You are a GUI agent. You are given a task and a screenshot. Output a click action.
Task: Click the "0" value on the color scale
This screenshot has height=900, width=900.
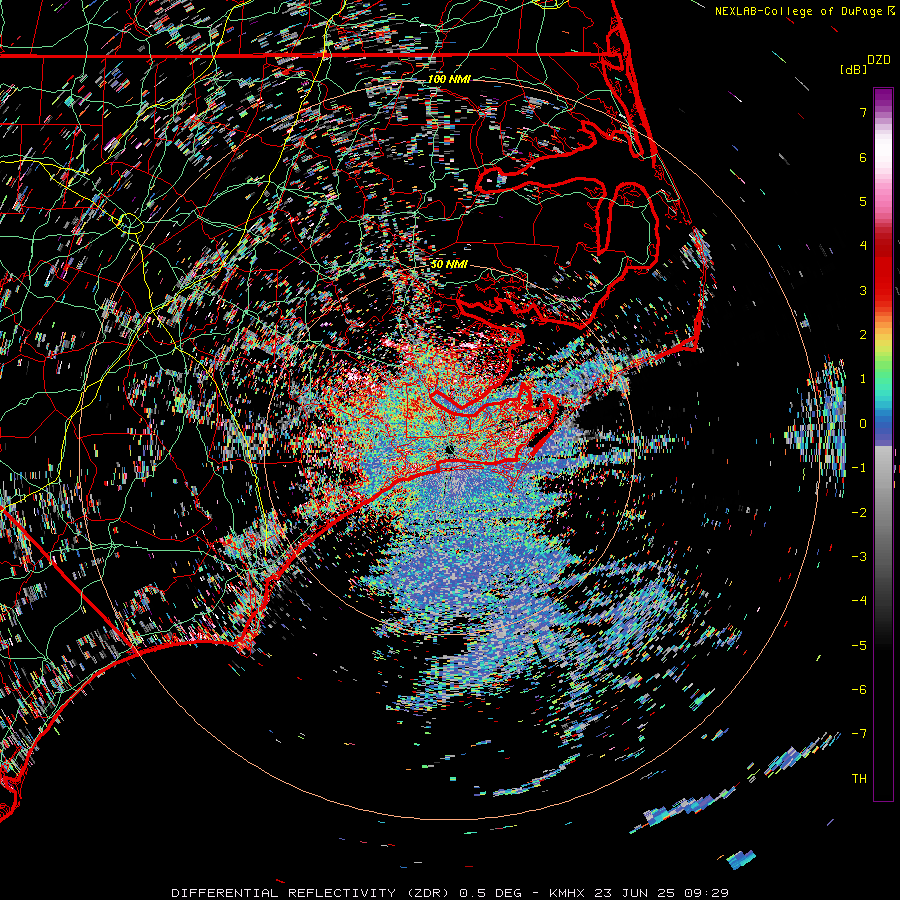[x=863, y=424]
